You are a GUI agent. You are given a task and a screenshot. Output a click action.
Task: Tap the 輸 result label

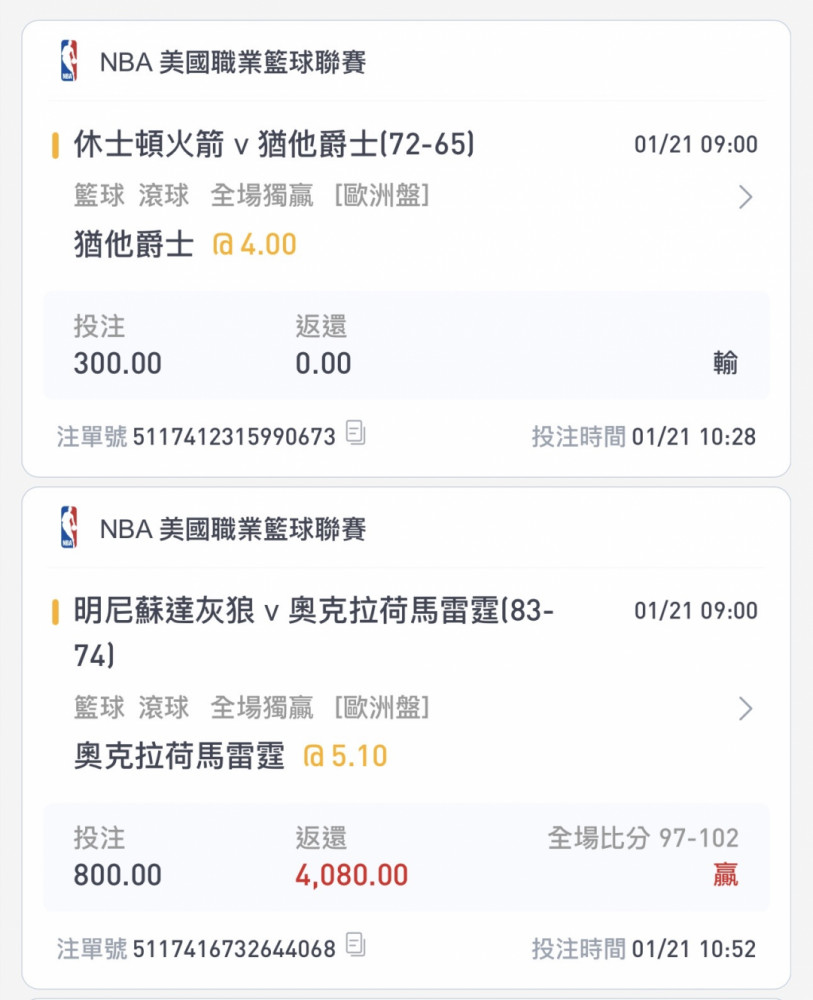click(x=726, y=364)
